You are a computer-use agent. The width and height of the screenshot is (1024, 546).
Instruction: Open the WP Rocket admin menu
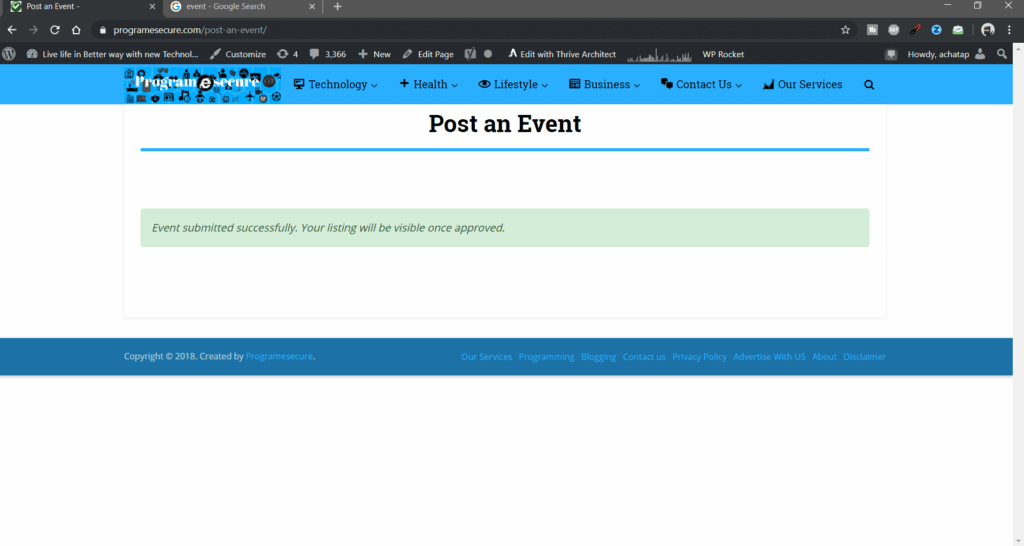pos(723,54)
